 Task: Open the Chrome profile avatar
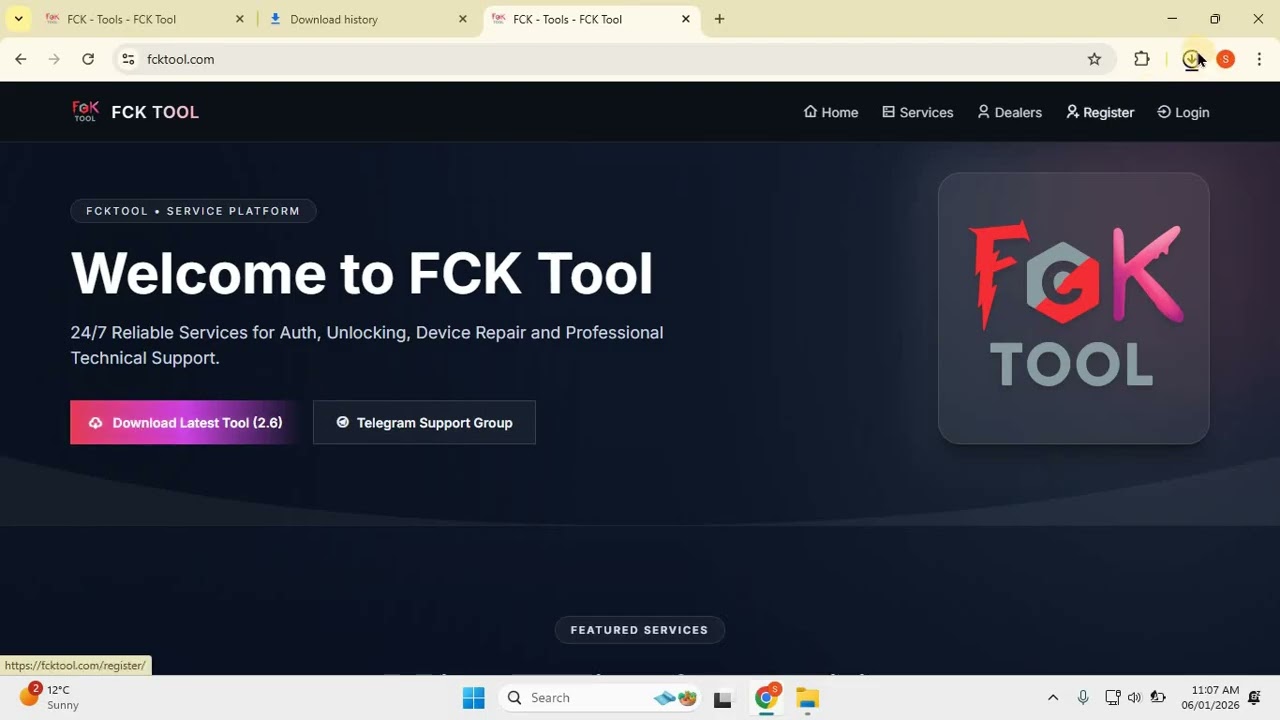[x=1225, y=59]
